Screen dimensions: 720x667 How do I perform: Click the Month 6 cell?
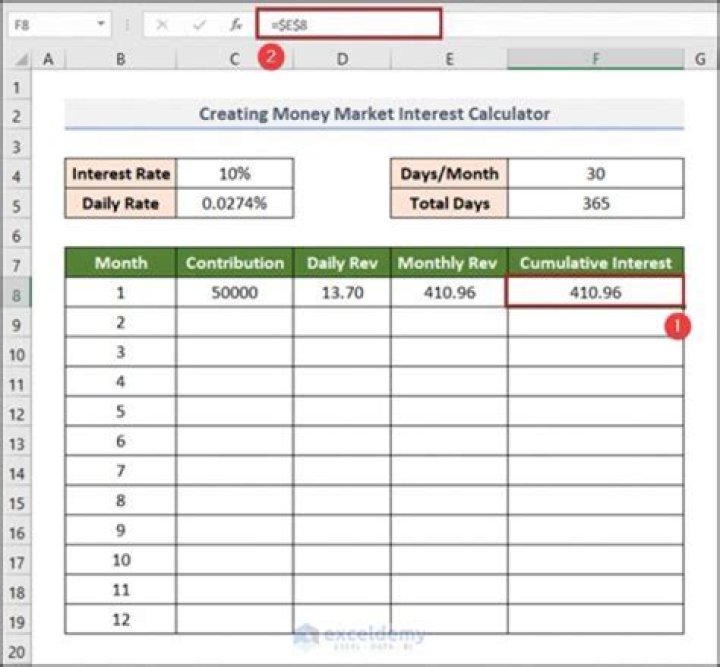pos(120,441)
